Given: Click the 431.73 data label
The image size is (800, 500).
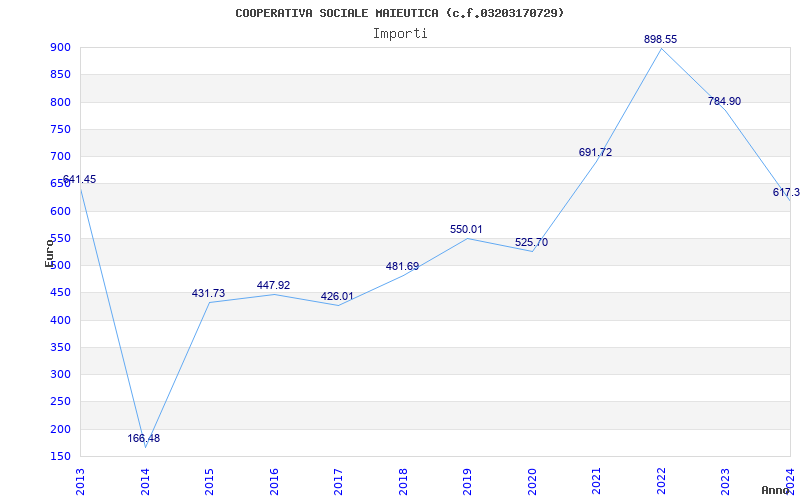Looking at the screenshot, I should pos(208,293).
